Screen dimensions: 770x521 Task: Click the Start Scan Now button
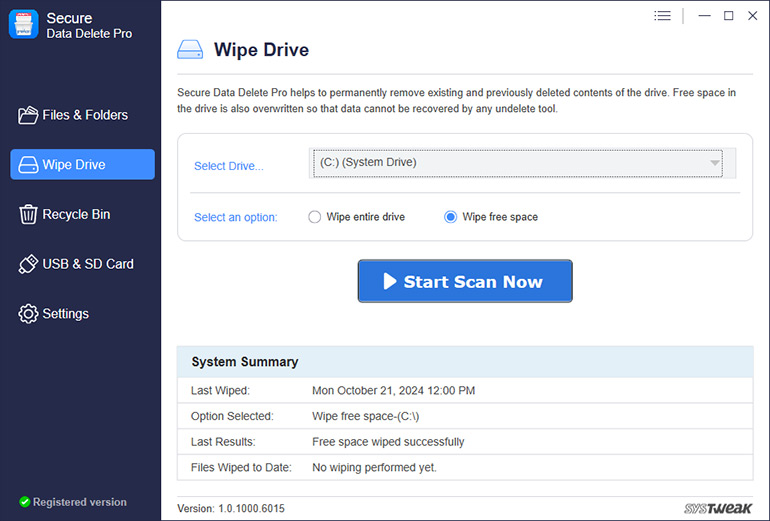[x=465, y=281]
